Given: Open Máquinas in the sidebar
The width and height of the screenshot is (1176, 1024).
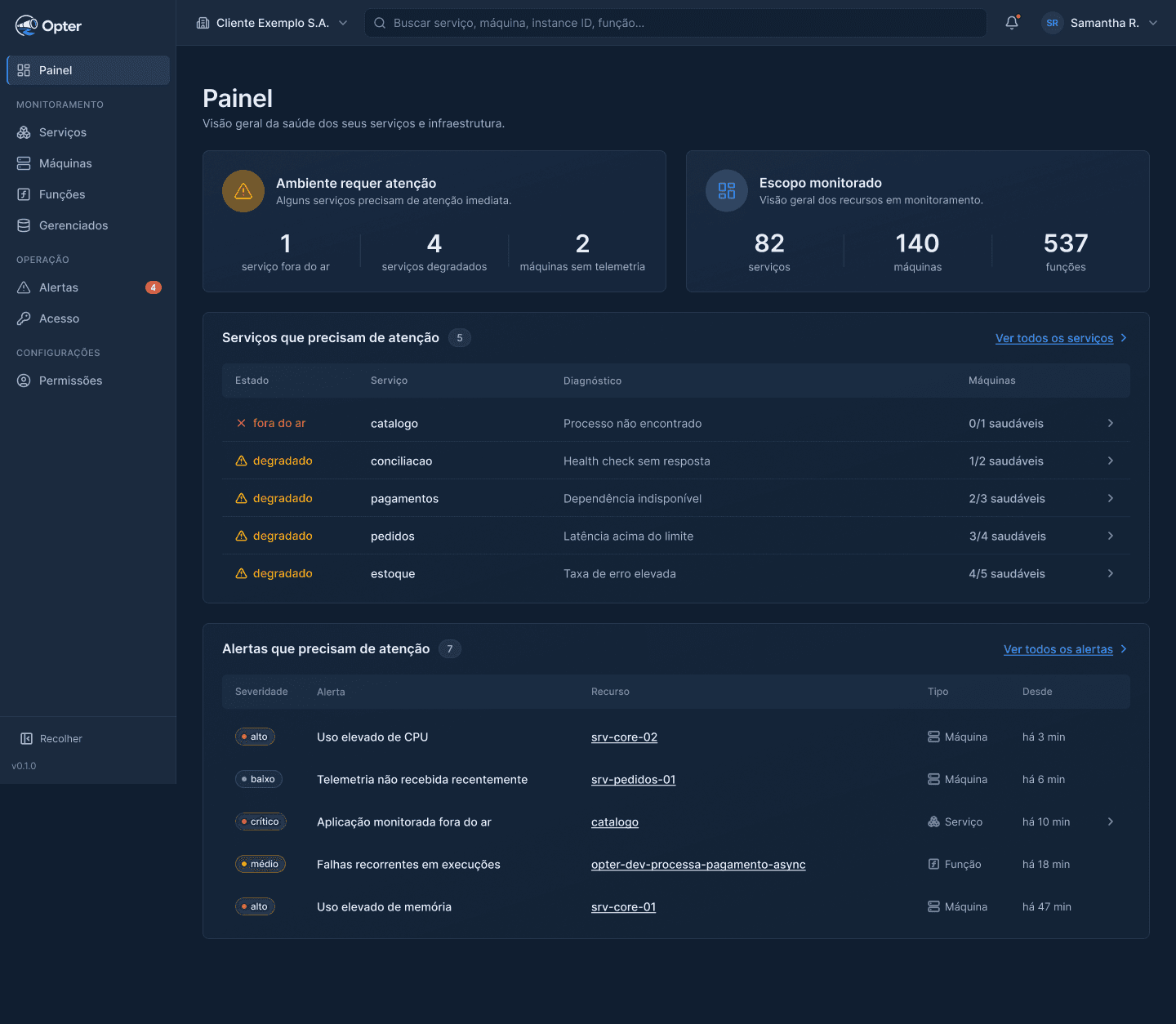Looking at the screenshot, I should [88, 163].
